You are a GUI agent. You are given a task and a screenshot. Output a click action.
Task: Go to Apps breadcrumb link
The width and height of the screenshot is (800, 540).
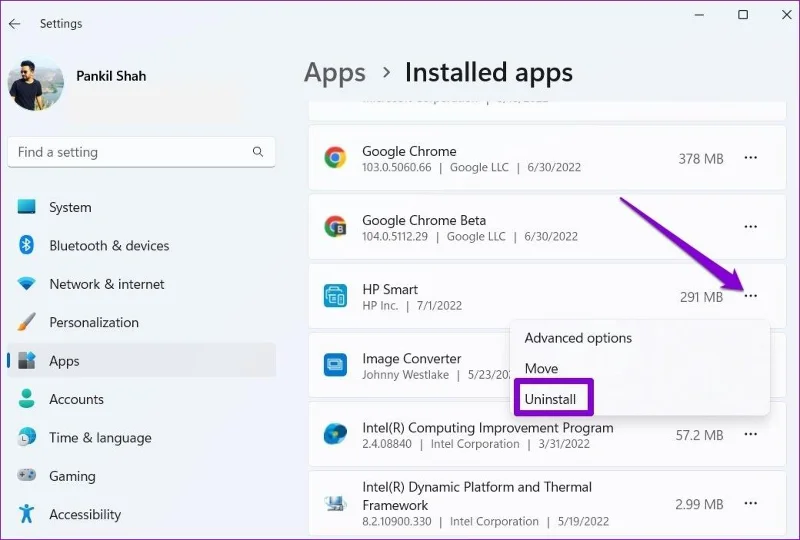click(335, 72)
